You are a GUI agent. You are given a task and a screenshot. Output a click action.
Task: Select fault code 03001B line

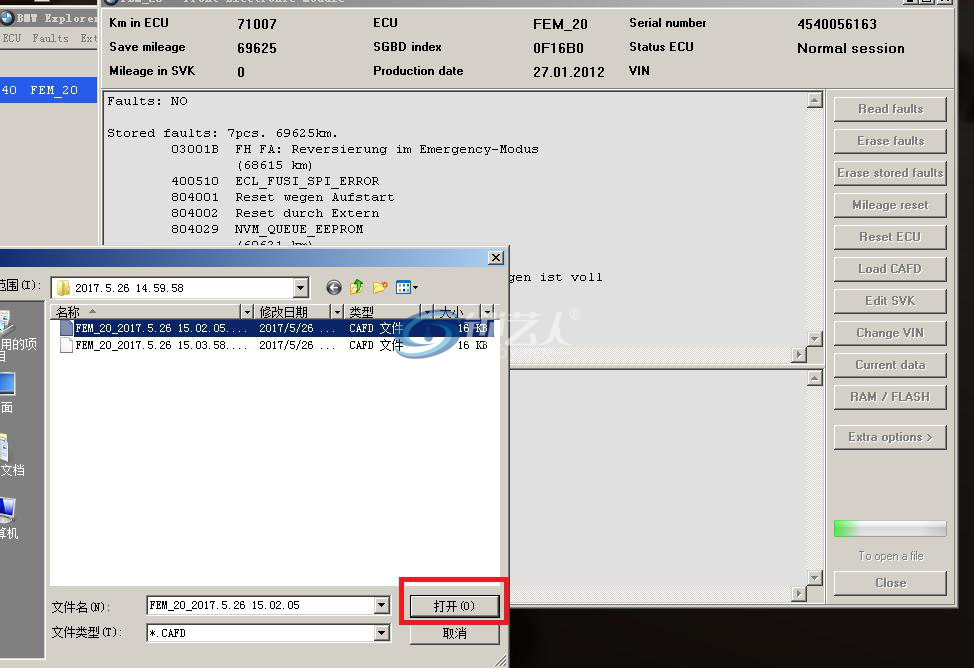(x=355, y=150)
